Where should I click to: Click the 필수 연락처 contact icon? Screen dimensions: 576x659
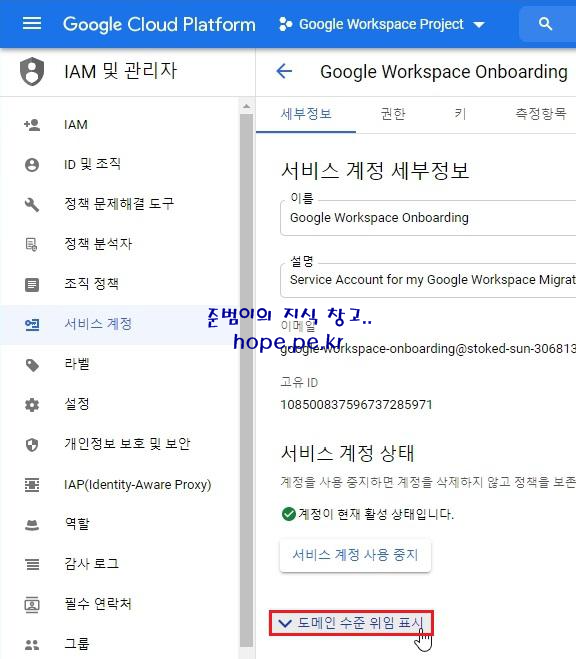coord(32,605)
